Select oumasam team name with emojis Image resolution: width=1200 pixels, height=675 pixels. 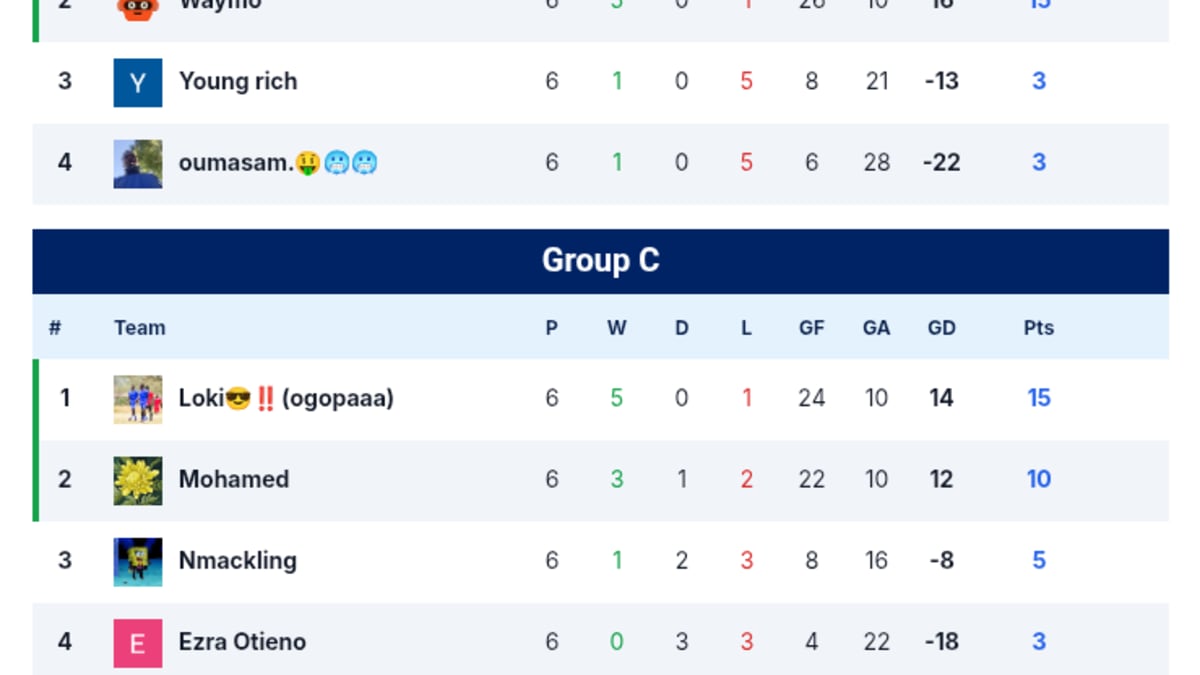[x=278, y=162]
